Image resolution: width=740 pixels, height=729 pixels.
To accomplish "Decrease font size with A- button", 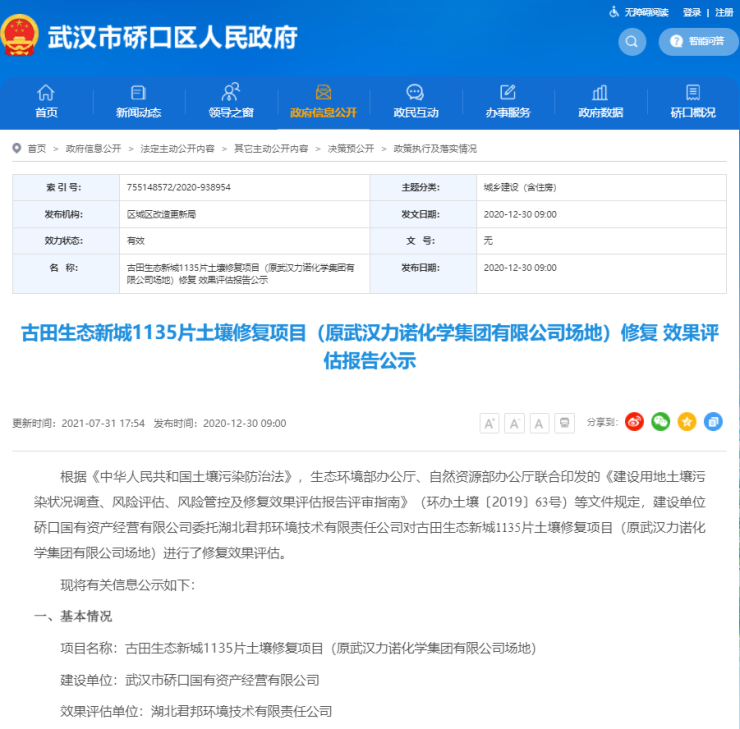I will (514, 423).
